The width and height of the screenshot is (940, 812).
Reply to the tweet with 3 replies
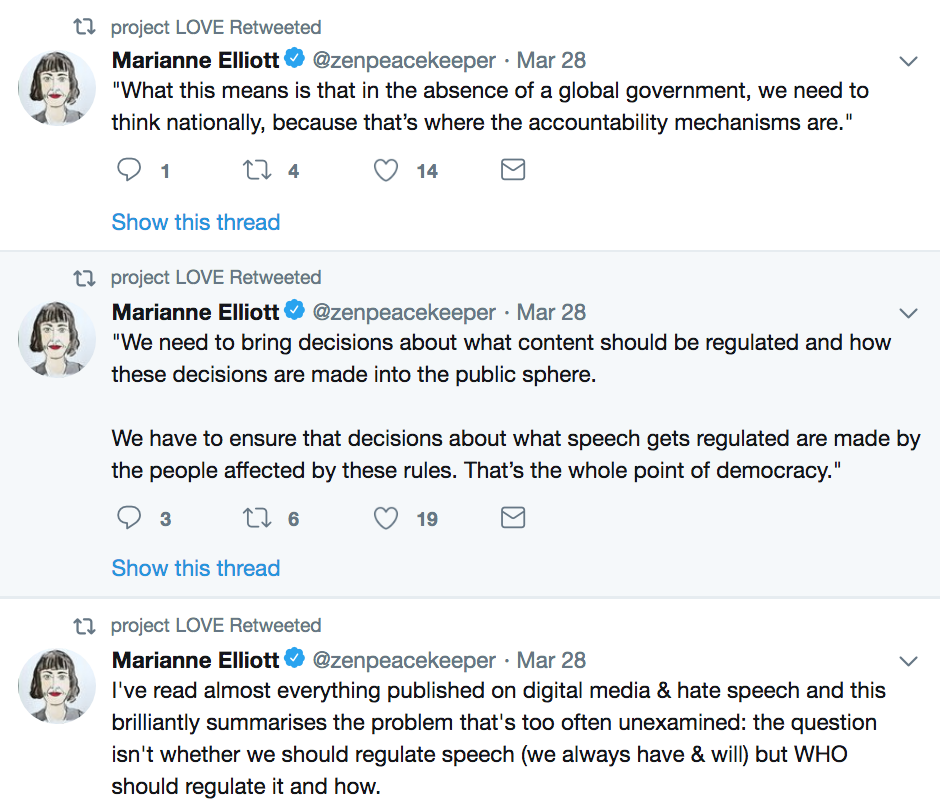(x=129, y=518)
